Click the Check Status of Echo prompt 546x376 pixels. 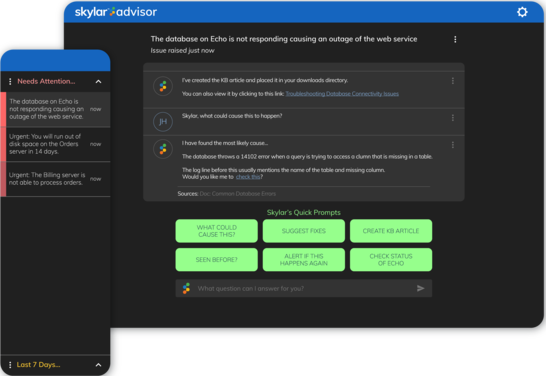pos(391,260)
